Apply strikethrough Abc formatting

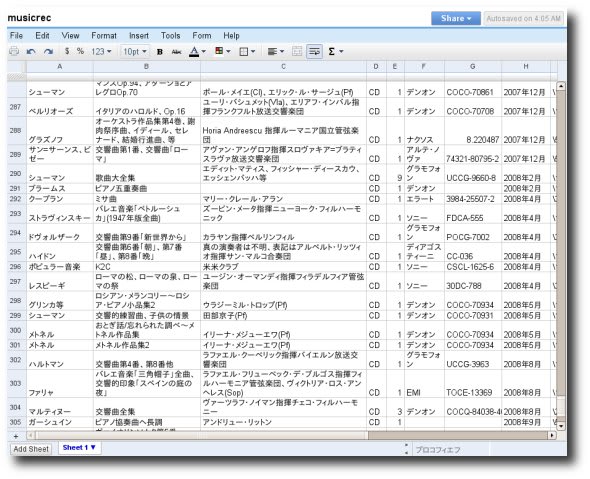pyautogui.click(x=176, y=52)
